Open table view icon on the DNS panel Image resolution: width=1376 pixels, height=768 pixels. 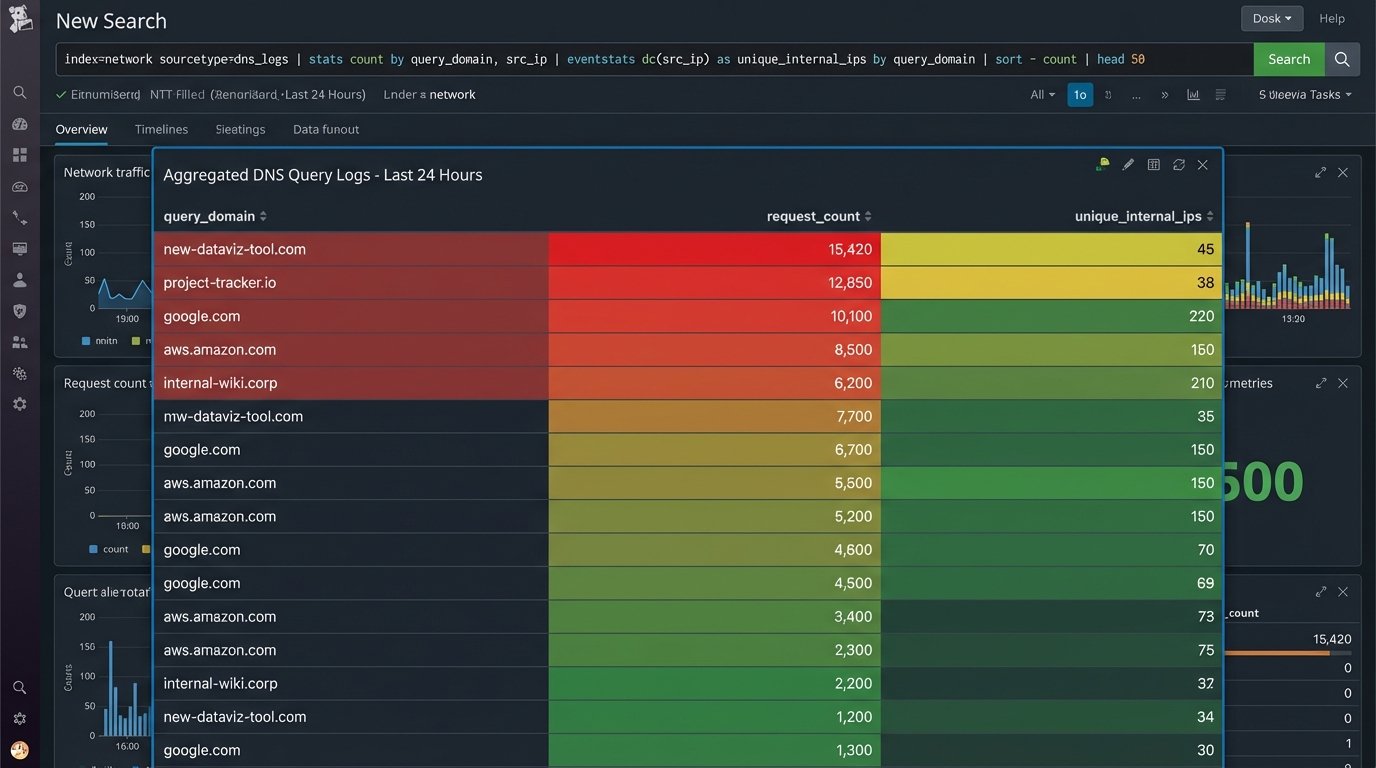point(1154,164)
